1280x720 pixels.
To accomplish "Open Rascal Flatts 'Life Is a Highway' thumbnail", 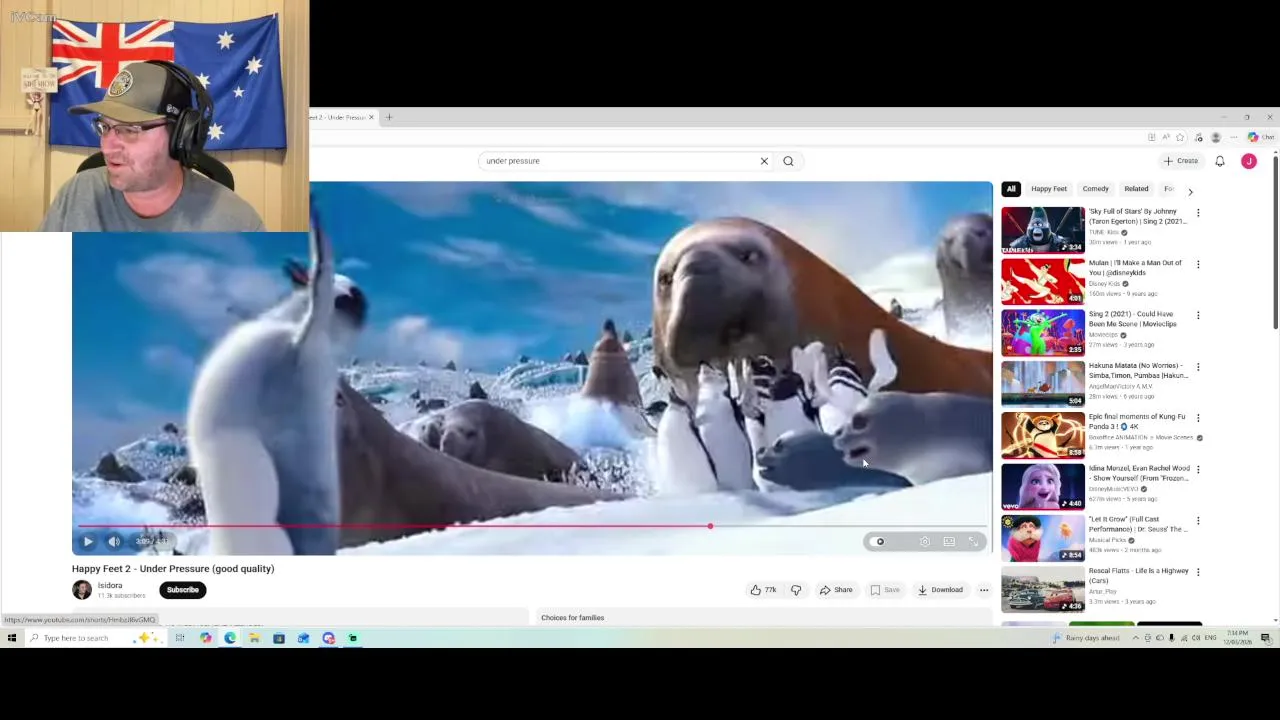I will tap(1043, 590).
